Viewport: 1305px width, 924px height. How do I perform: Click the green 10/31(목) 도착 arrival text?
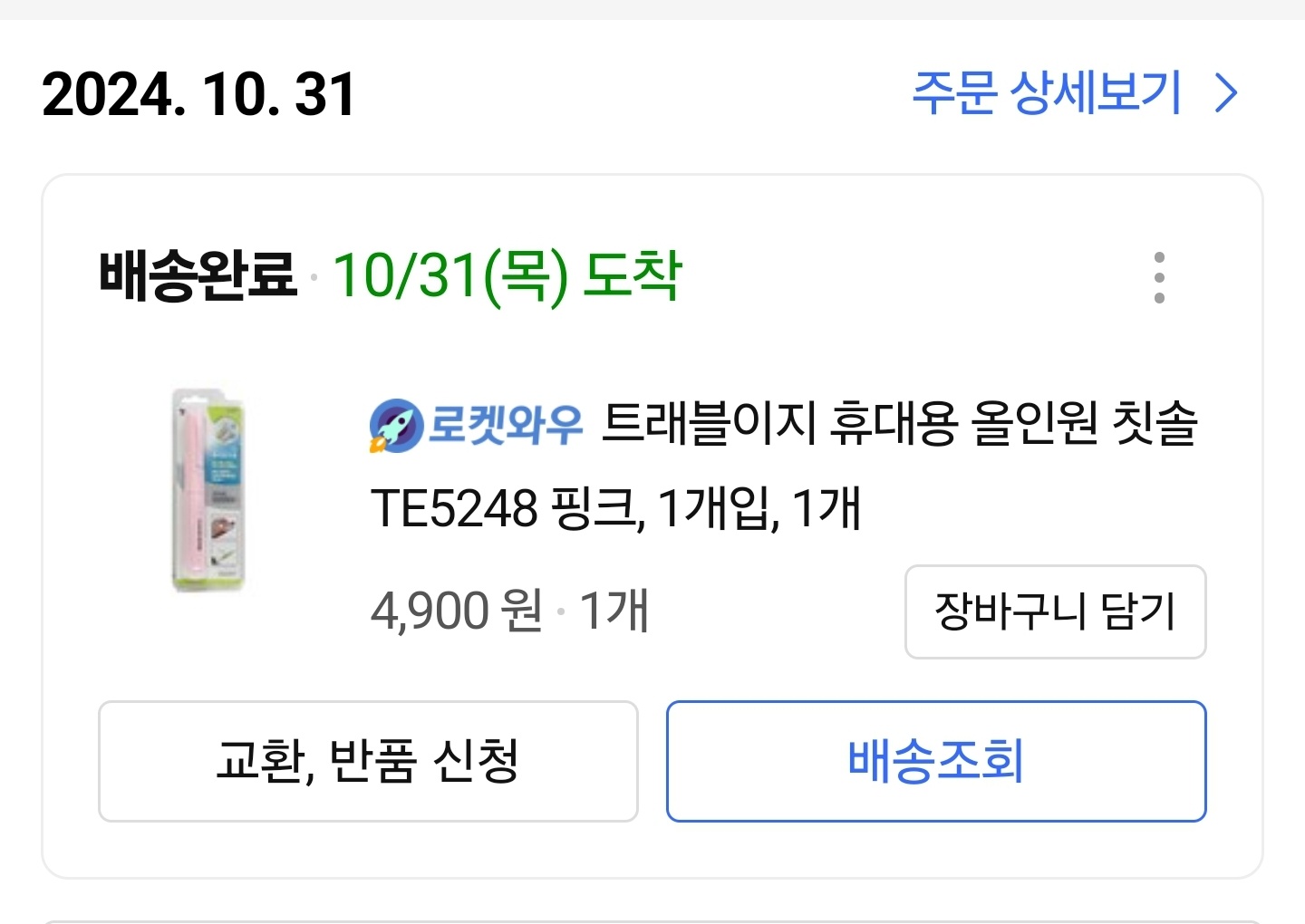[507, 275]
